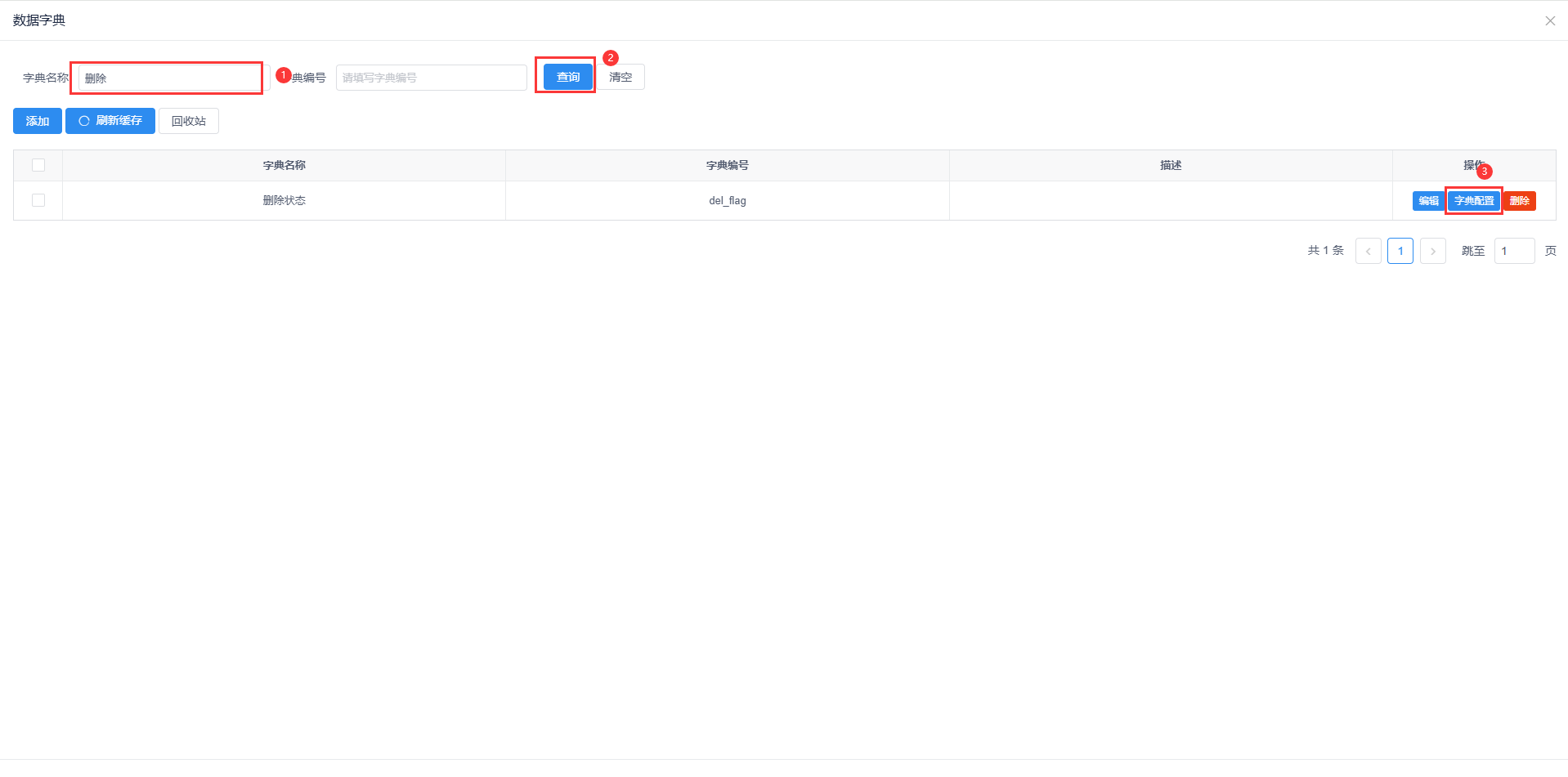Go to next page arrow

coord(1433,251)
